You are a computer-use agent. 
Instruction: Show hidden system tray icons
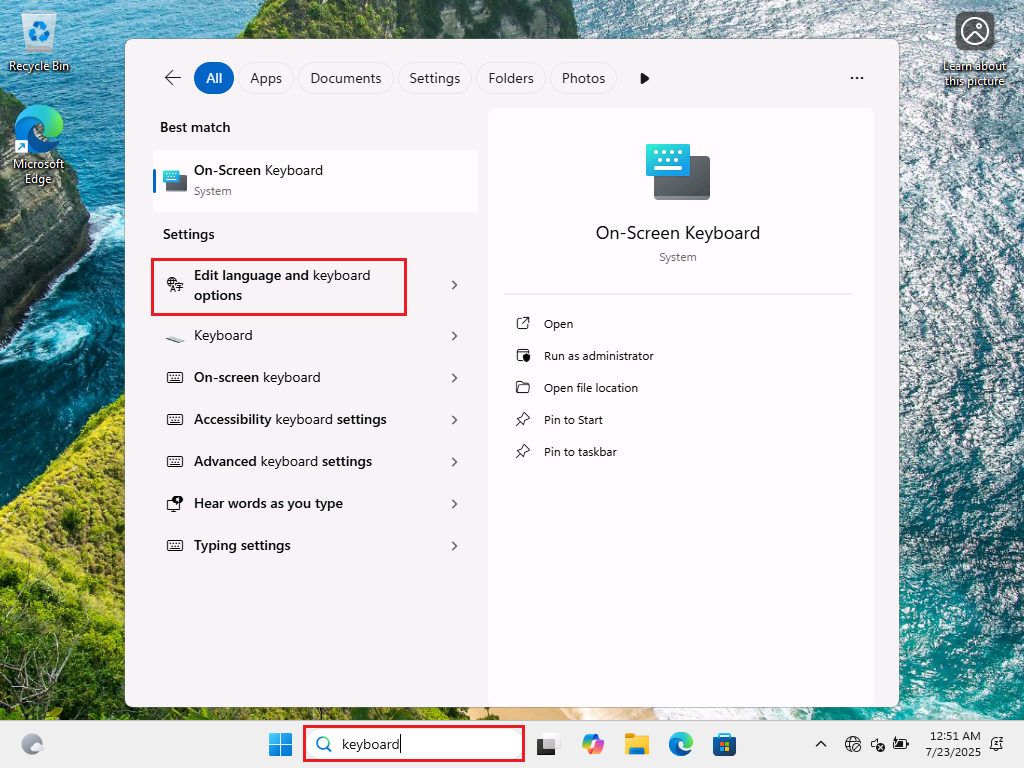[821, 744]
